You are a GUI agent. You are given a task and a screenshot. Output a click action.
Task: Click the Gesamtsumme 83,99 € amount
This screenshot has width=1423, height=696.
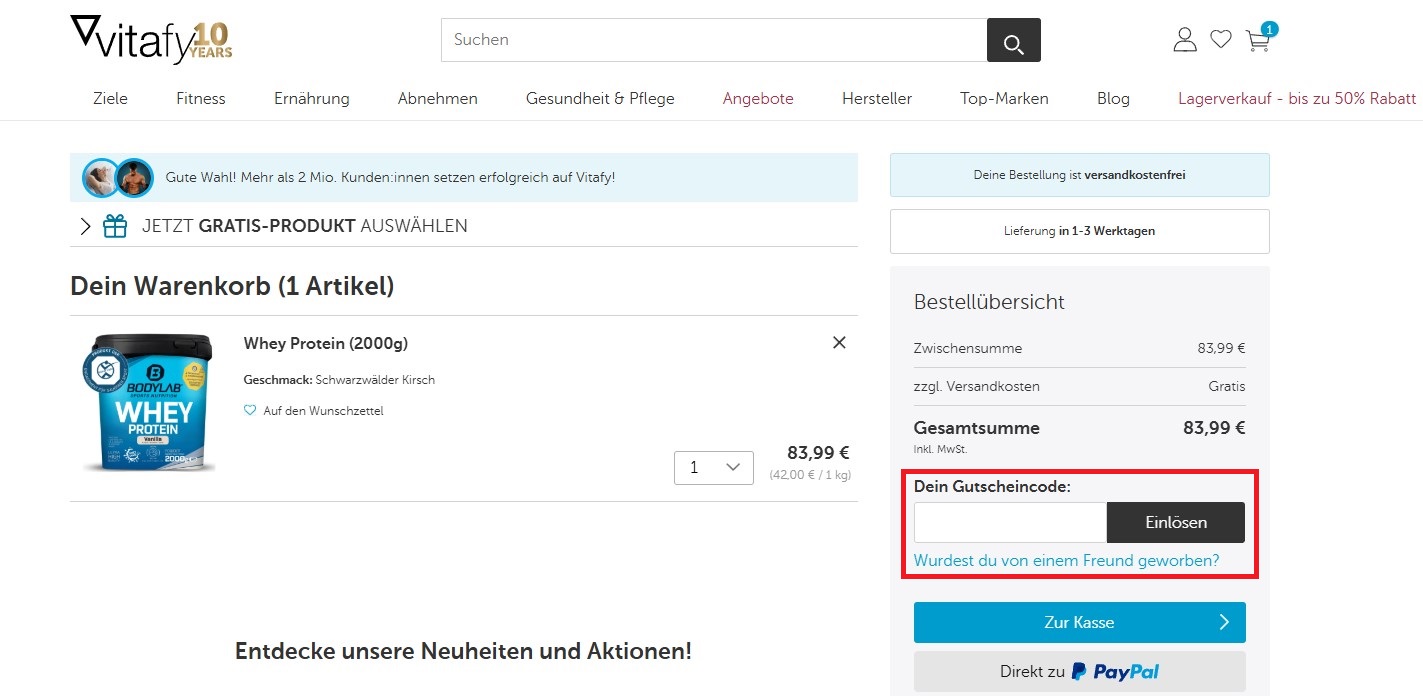pos(1214,428)
